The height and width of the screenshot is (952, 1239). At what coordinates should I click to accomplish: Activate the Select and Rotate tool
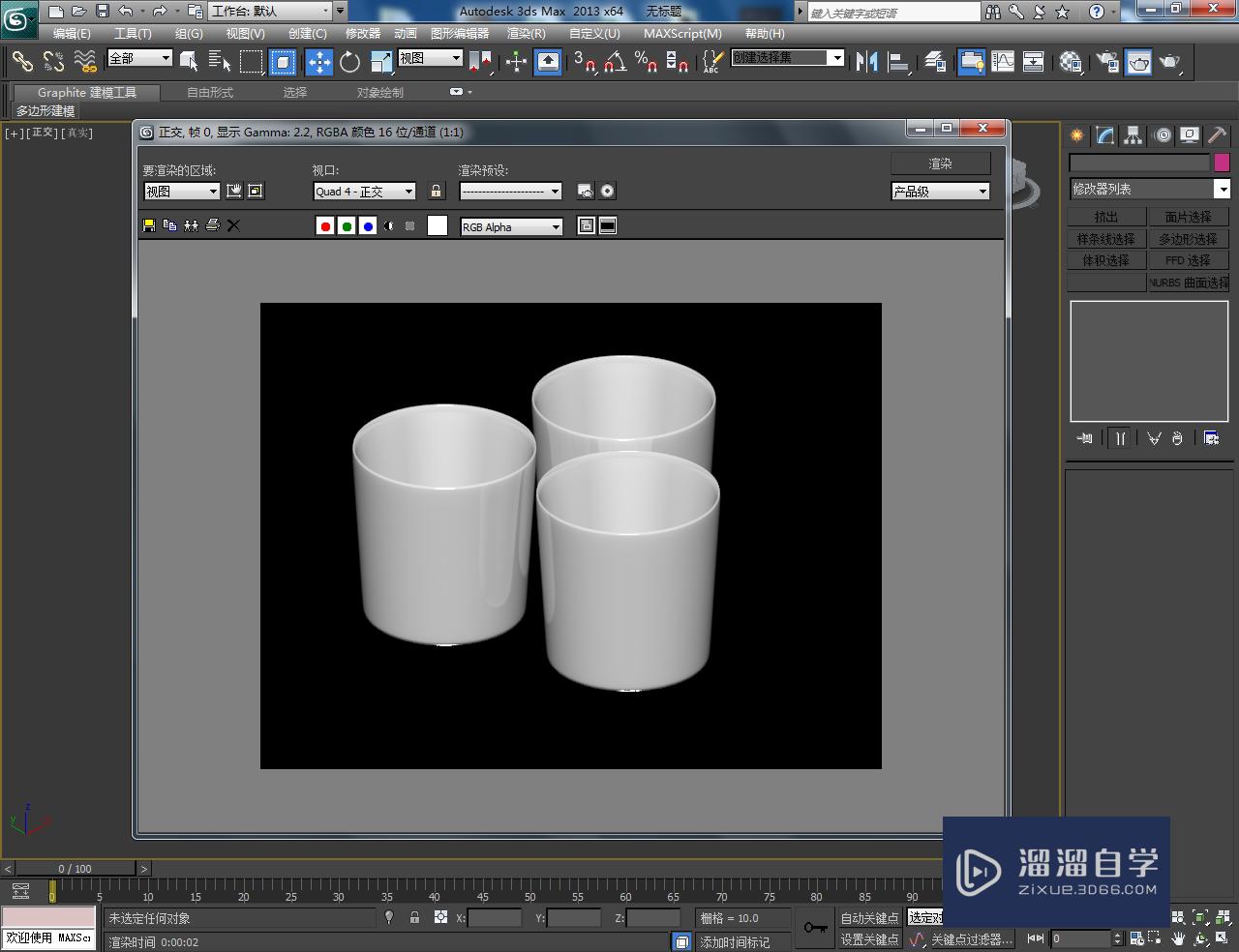coord(349,62)
